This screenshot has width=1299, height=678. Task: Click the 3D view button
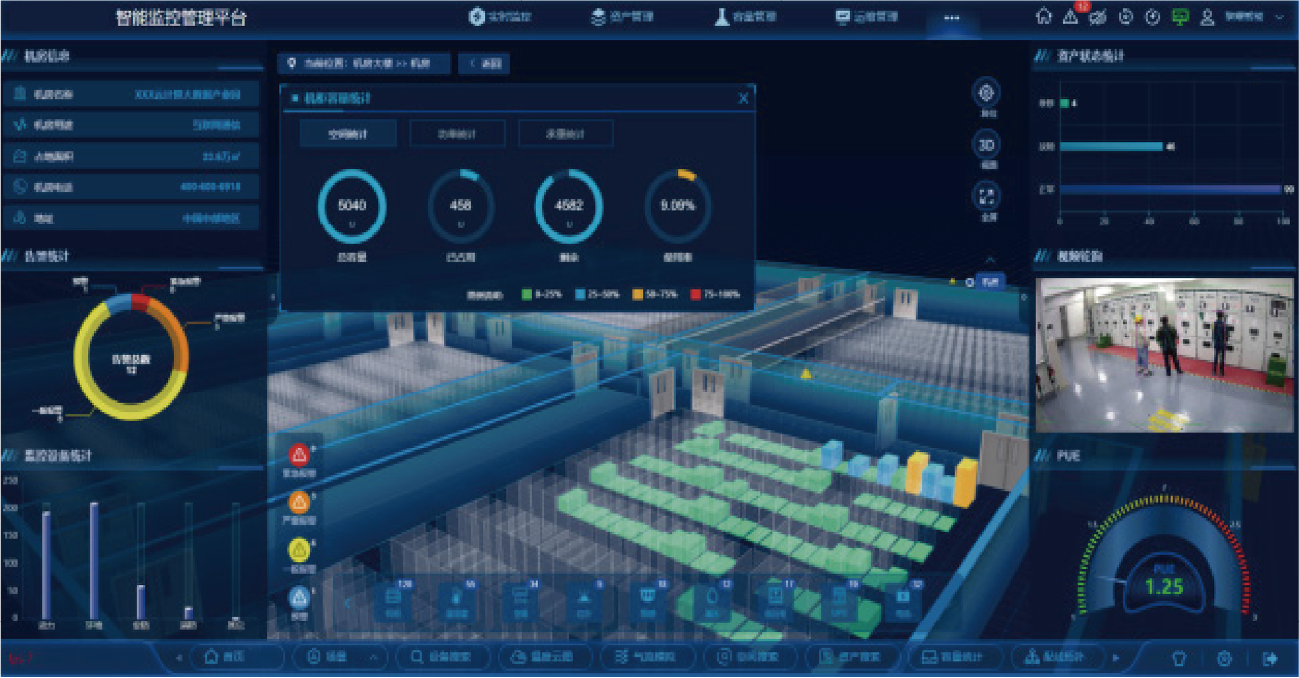point(987,145)
